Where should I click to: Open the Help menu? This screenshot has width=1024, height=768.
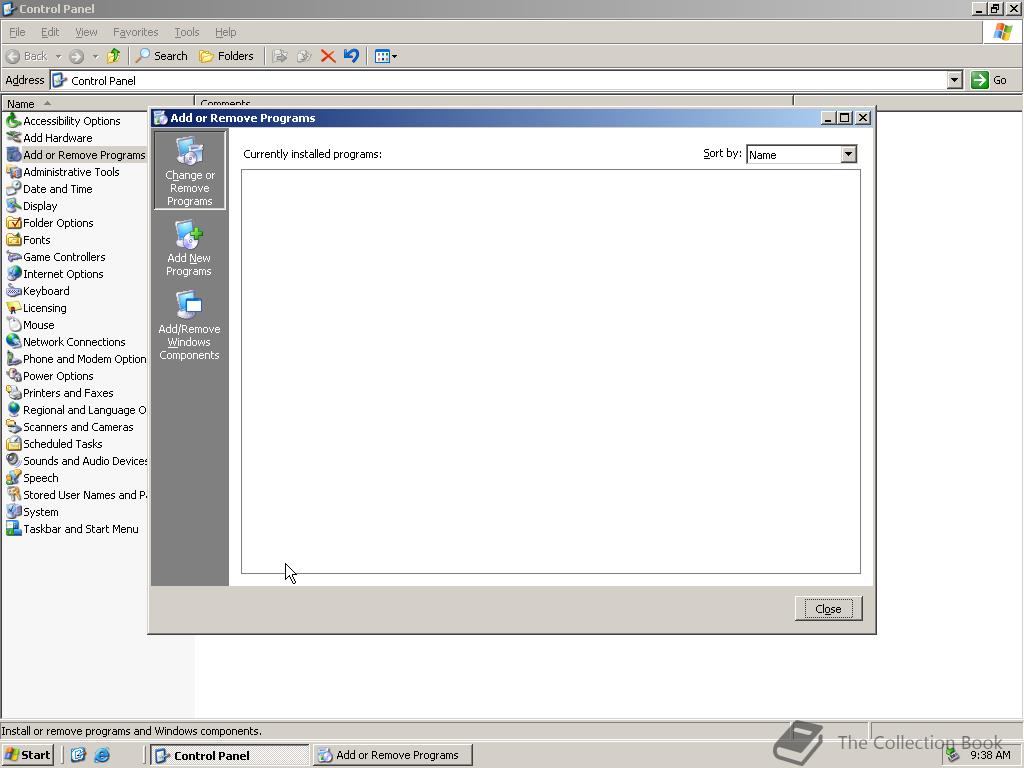coord(225,32)
